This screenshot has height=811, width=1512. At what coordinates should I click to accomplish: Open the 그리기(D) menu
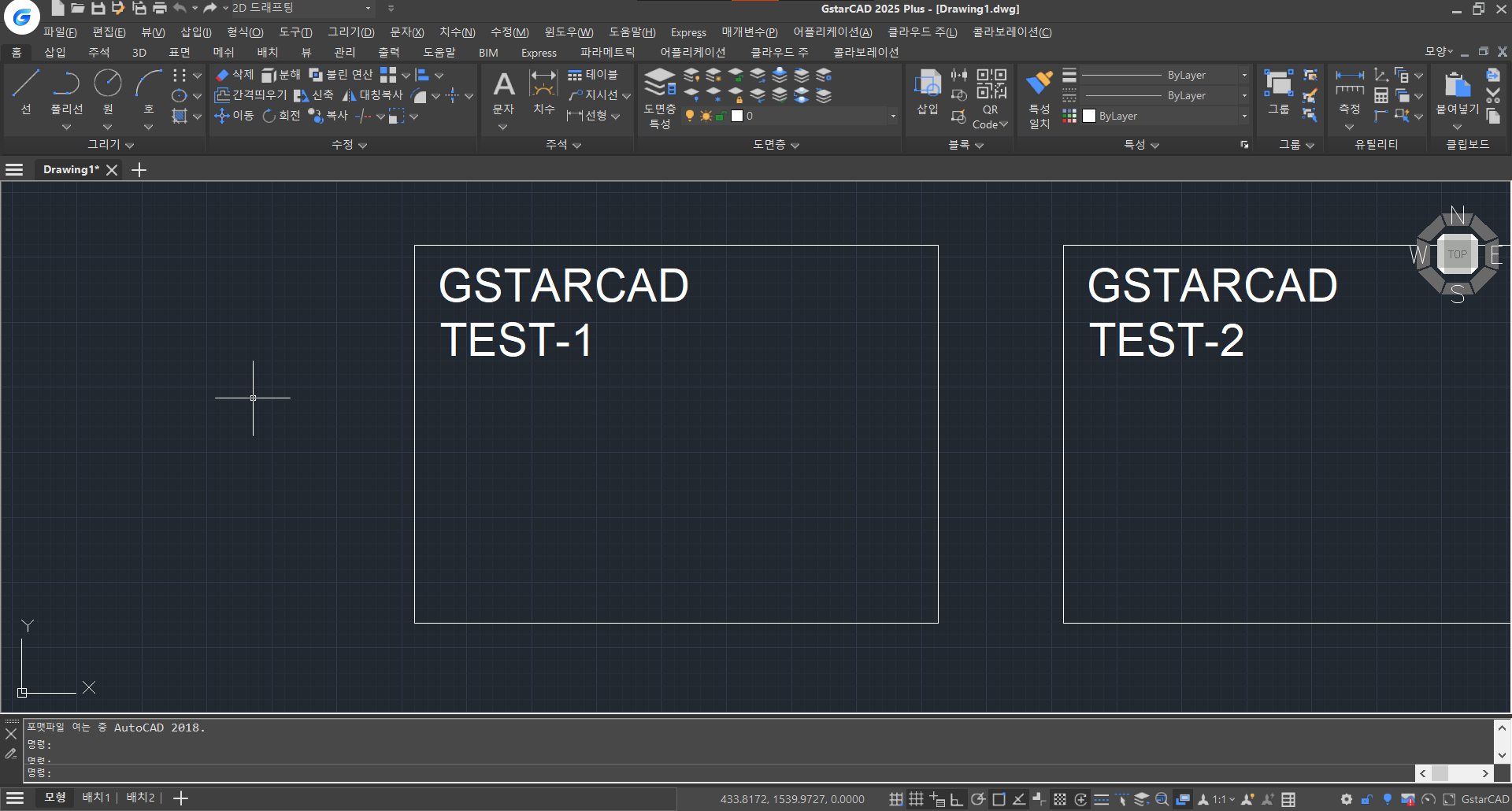350,32
